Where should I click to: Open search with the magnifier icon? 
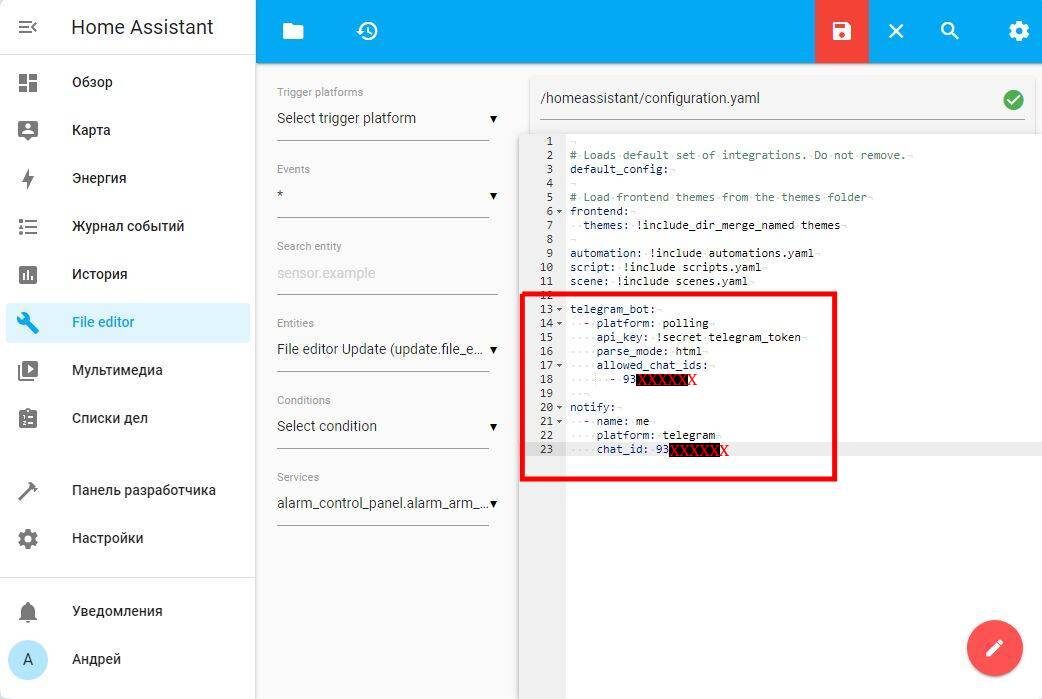click(950, 31)
